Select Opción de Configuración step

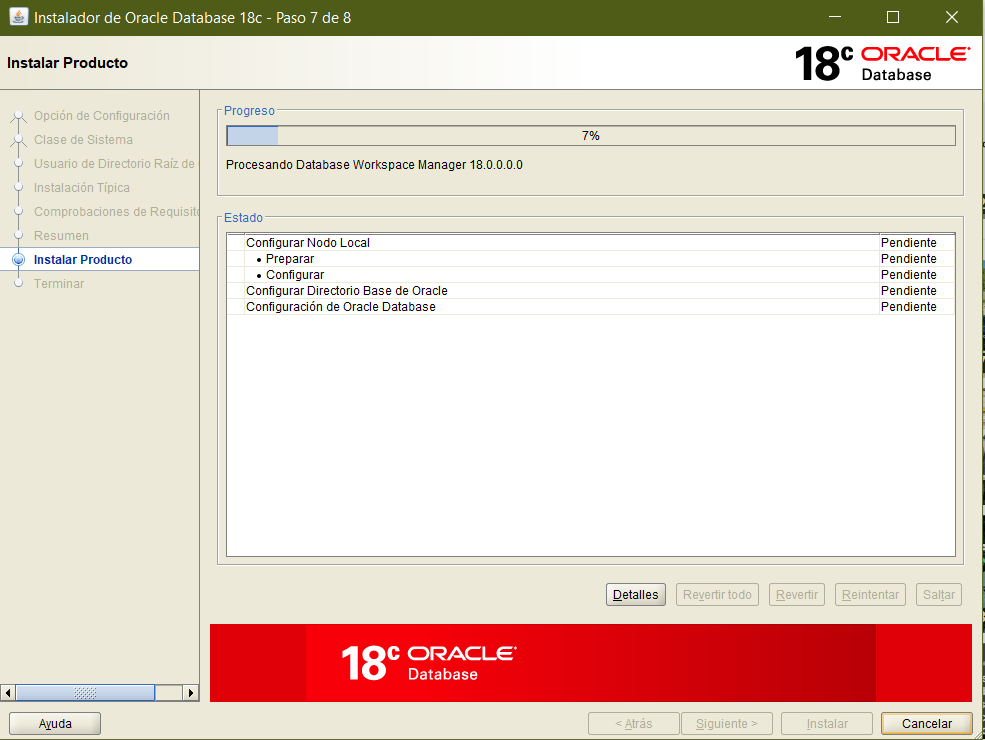(x=101, y=116)
